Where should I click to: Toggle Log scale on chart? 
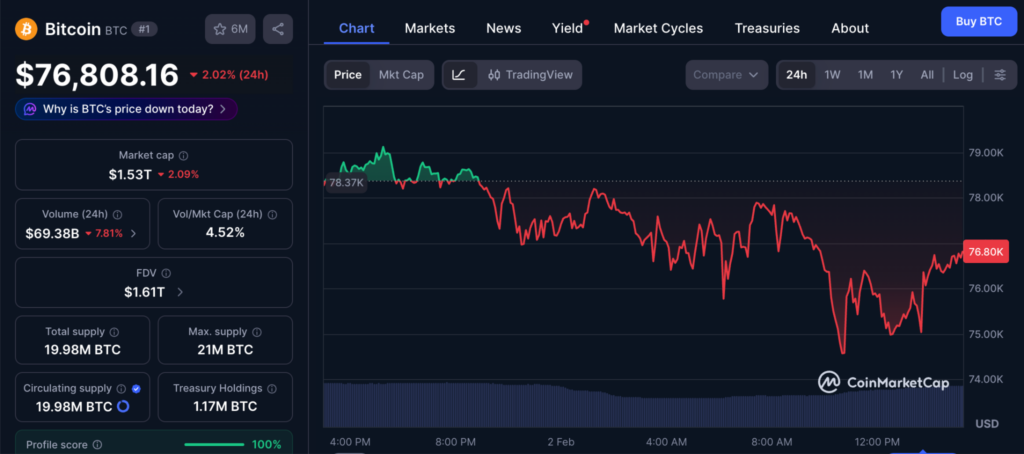coord(962,75)
